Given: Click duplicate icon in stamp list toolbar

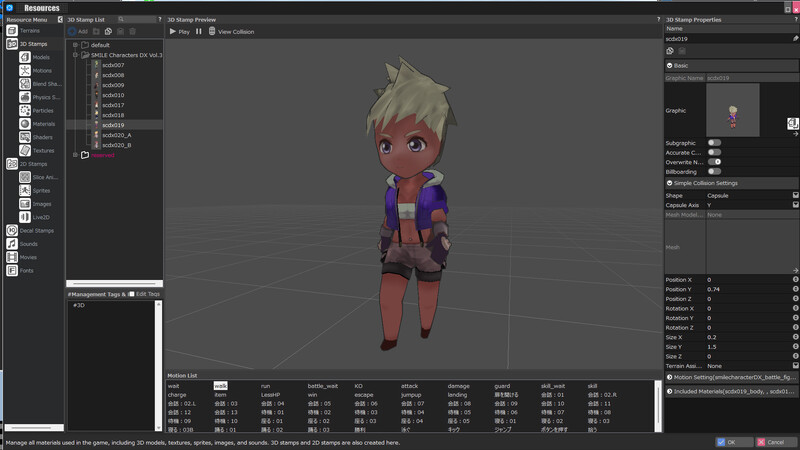Looking at the screenshot, I should point(108,31).
